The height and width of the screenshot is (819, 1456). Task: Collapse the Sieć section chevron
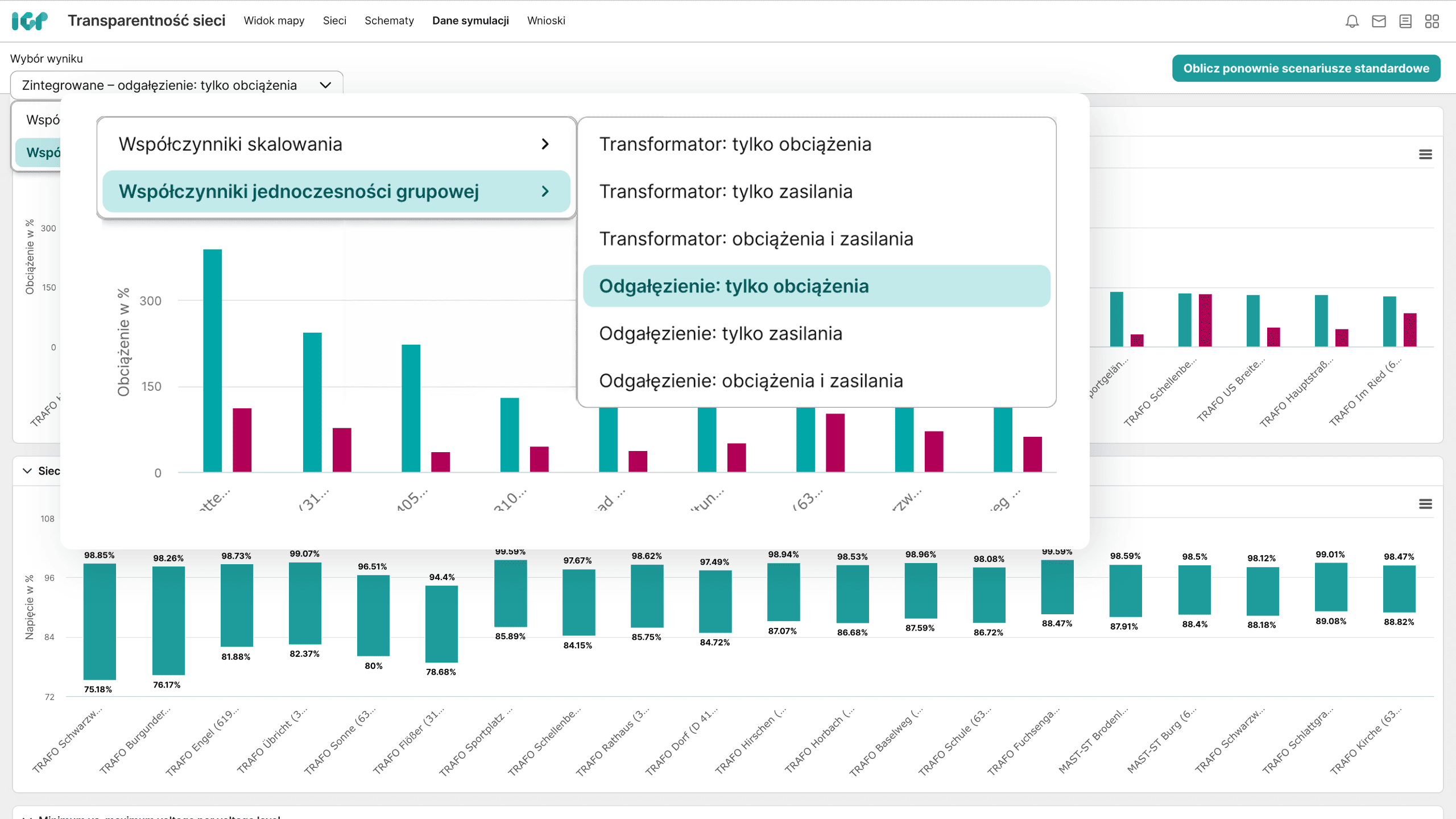click(27, 471)
